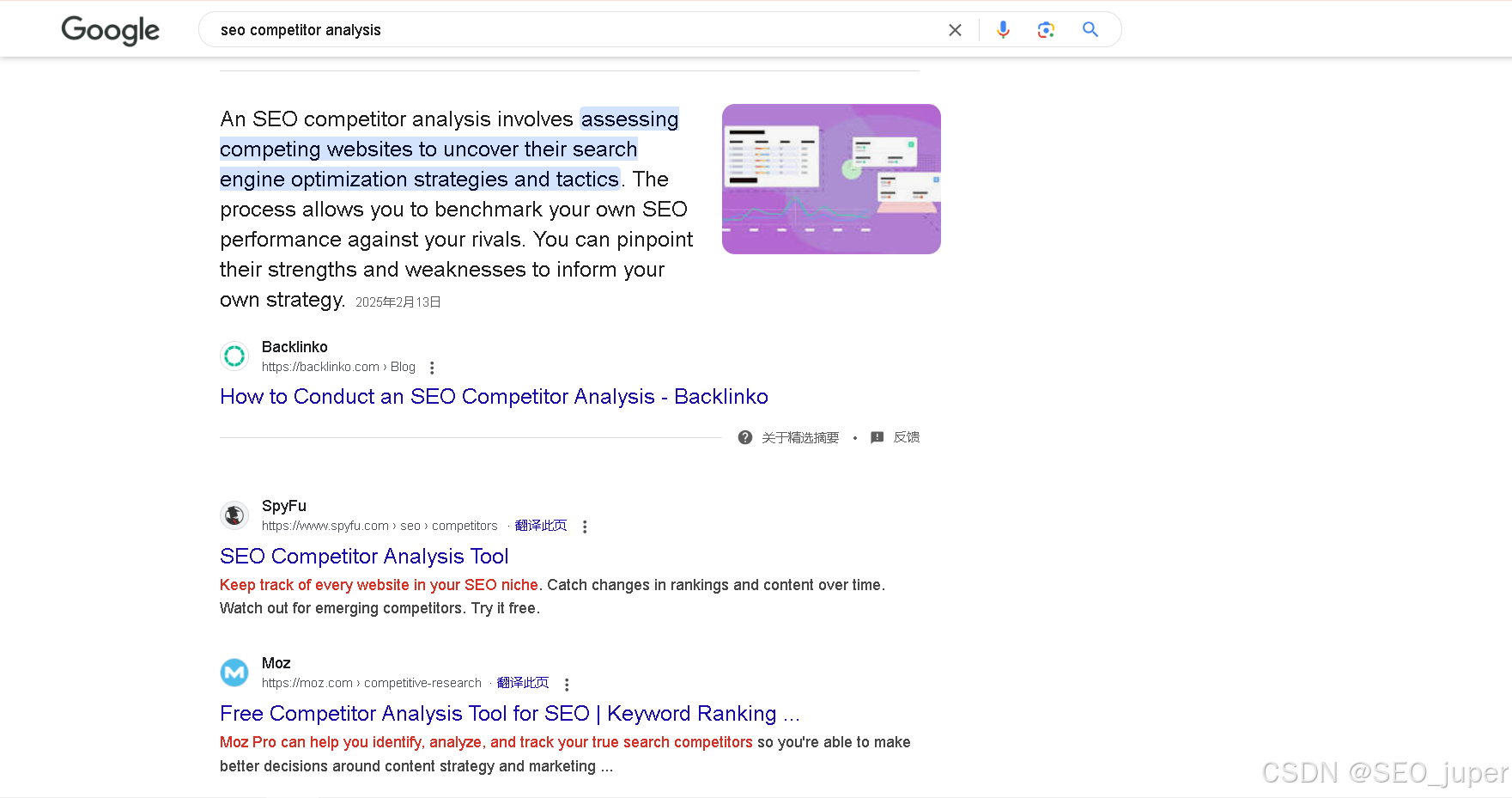Open Google Lens image search
The height and width of the screenshot is (798, 1512).
(x=1046, y=30)
